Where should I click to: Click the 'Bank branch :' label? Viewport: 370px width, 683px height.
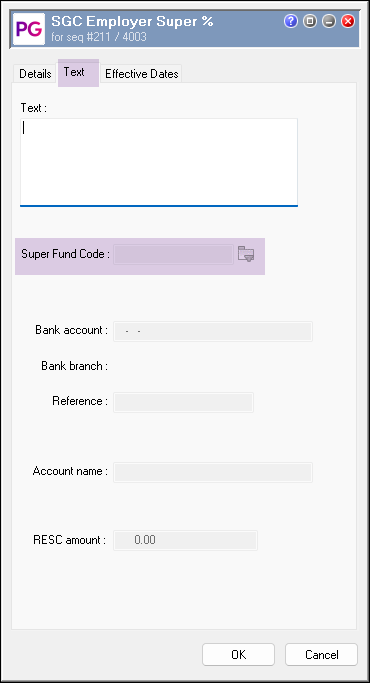75,366
